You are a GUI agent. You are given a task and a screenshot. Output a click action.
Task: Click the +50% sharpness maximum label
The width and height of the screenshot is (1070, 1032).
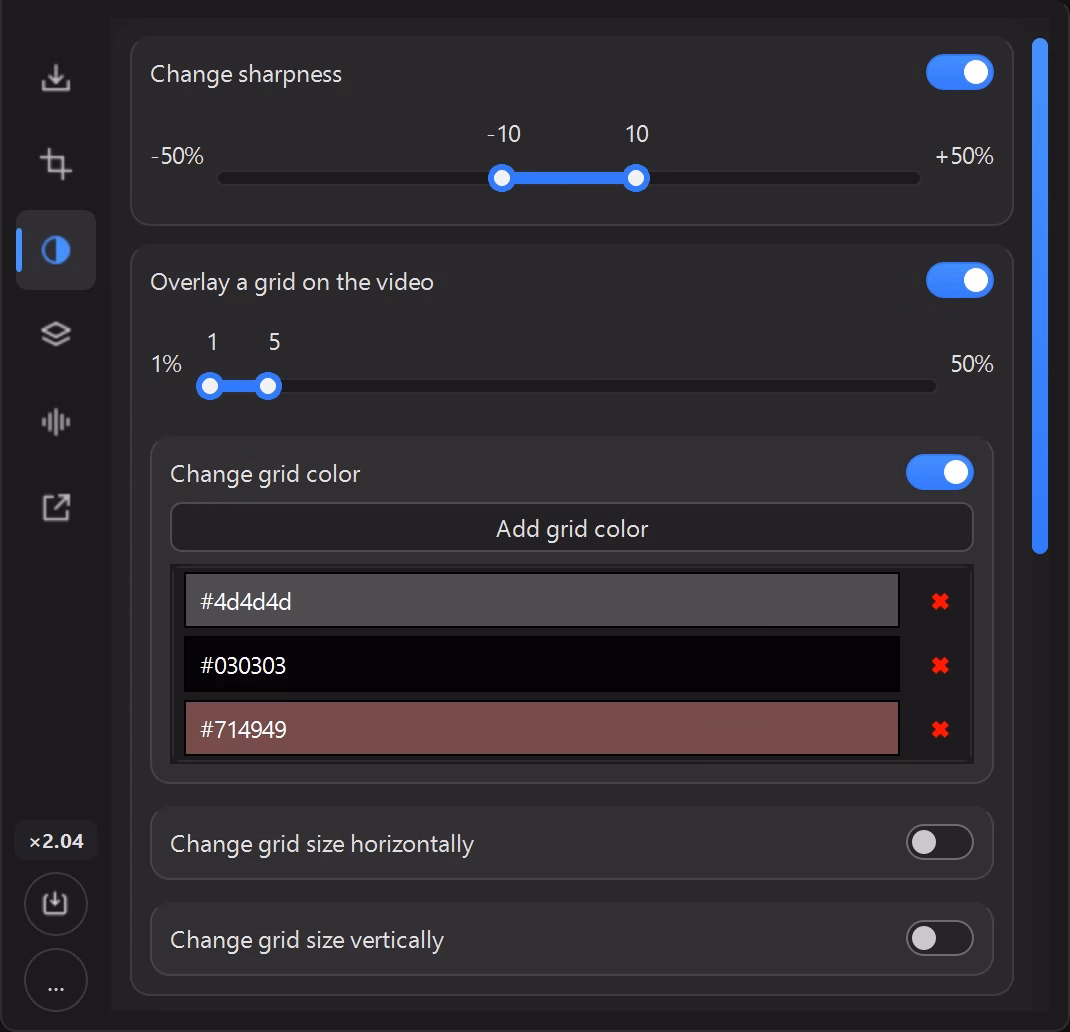click(x=964, y=156)
